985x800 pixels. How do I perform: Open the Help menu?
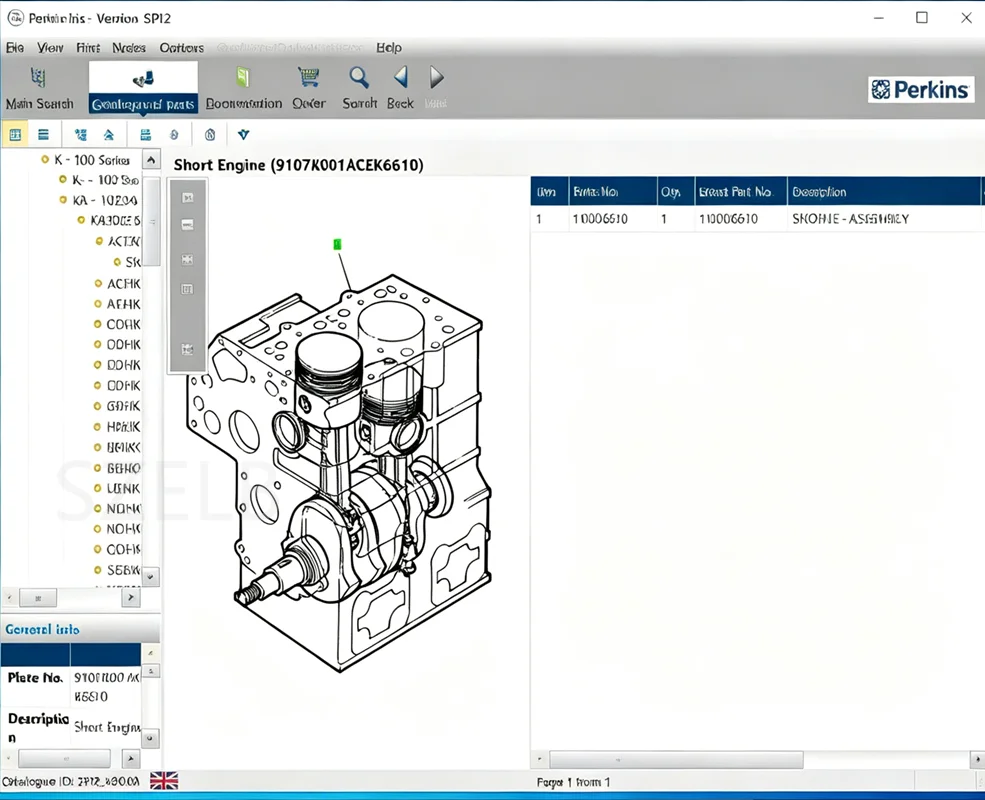(x=389, y=48)
